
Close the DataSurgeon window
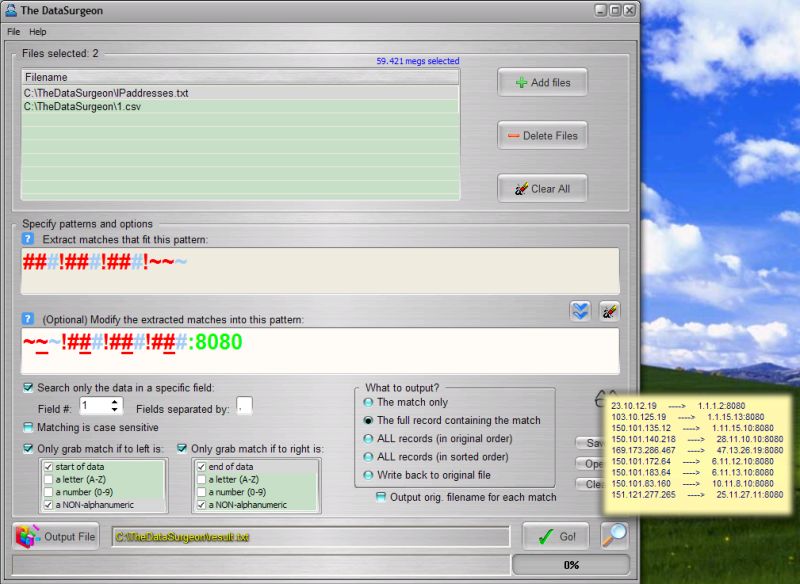tap(630, 10)
